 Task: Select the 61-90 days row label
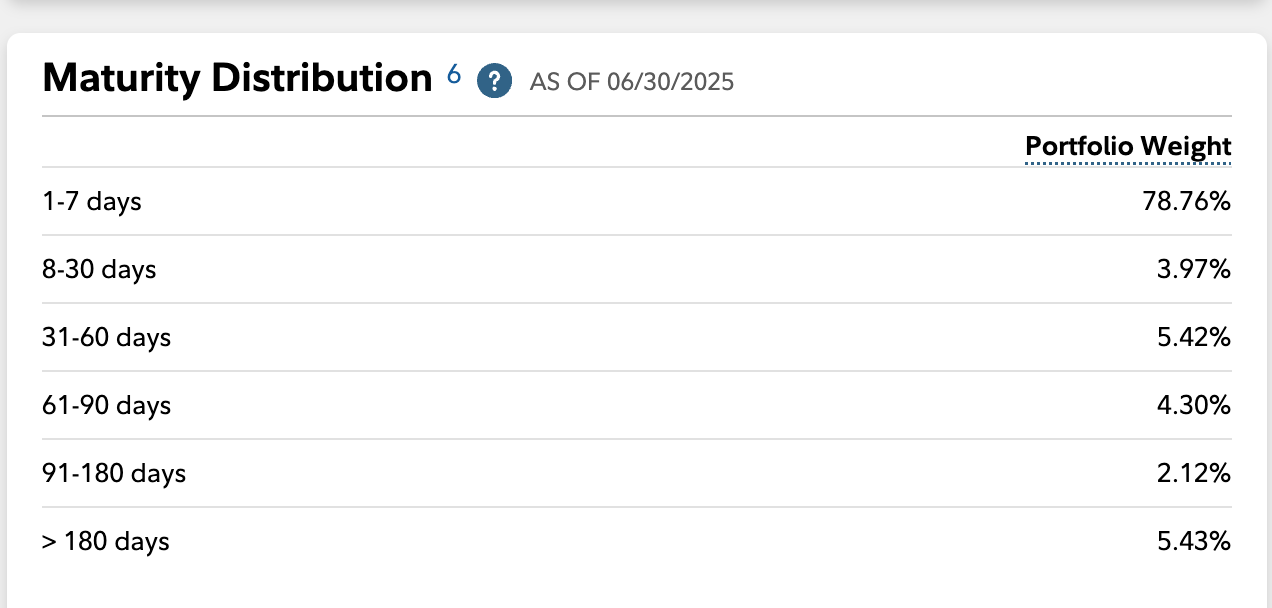coord(107,406)
